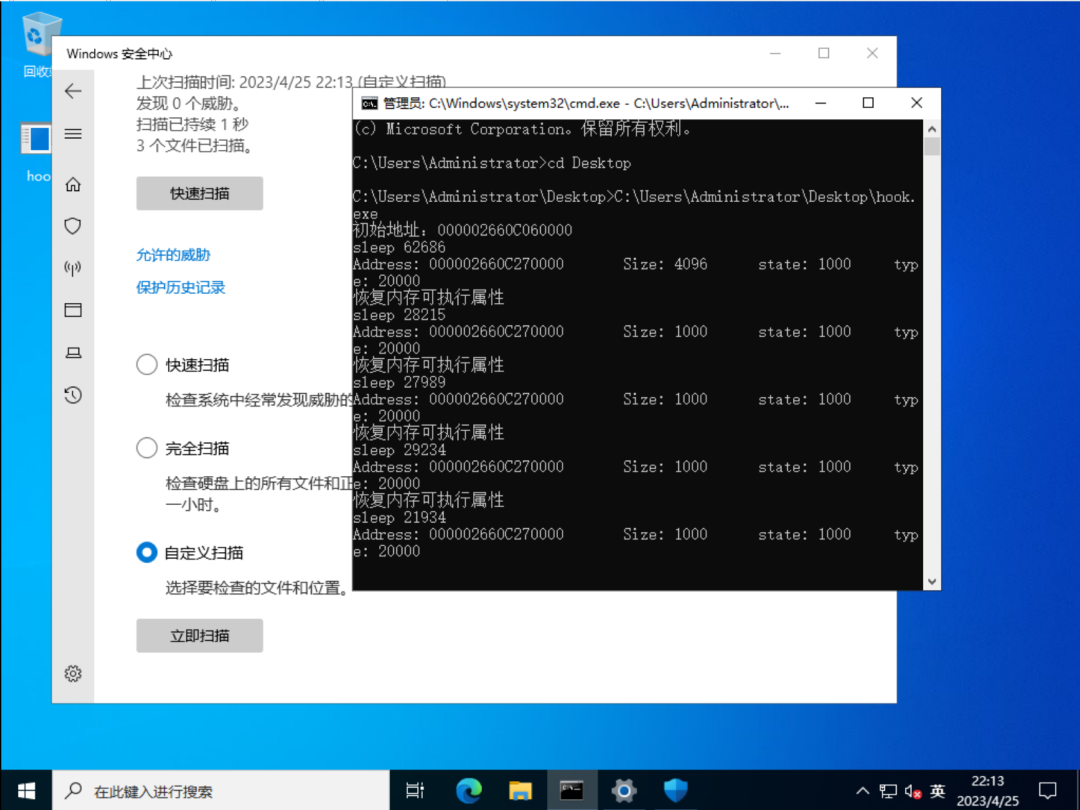This screenshot has height=810, width=1080.
Task: Maximize the cmd window
Action: pos(868,103)
